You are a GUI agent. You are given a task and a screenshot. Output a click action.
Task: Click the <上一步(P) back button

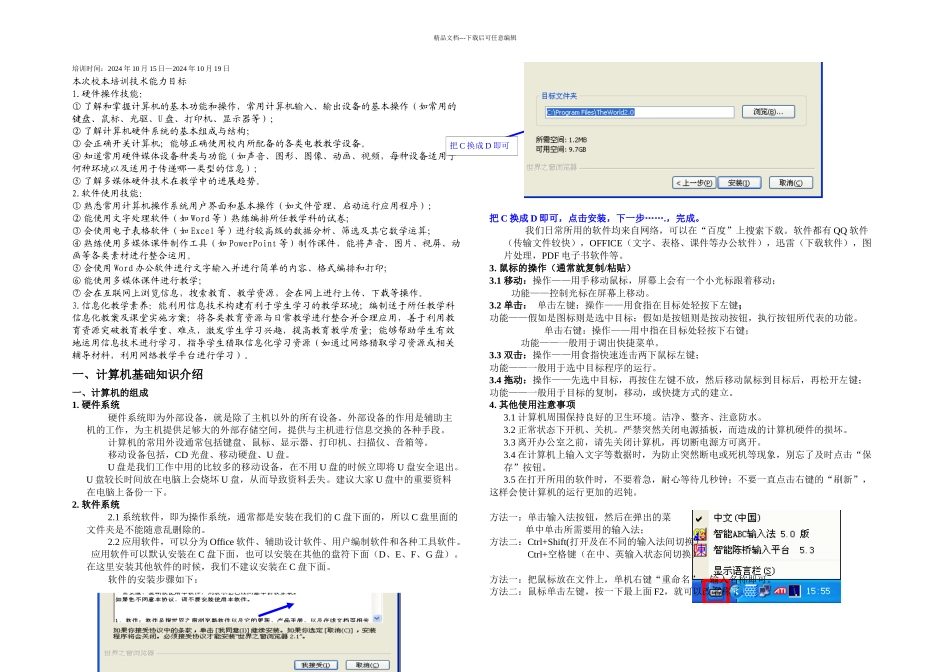click(x=694, y=183)
